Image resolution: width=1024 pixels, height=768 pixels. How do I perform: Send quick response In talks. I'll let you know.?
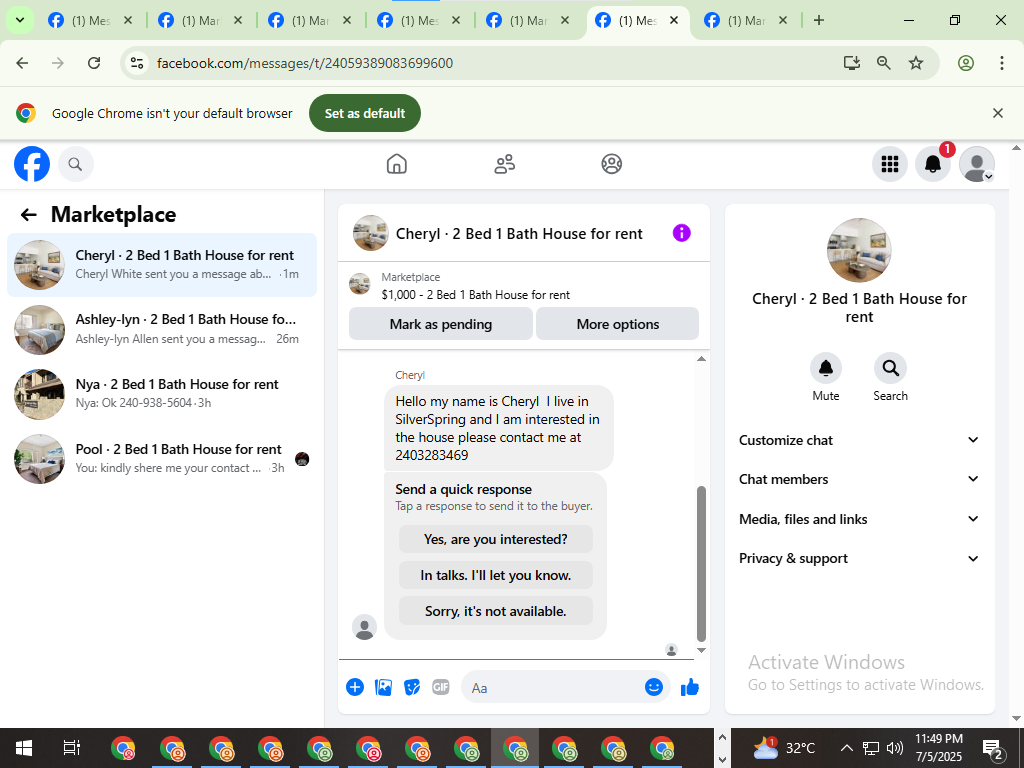pyautogui.click(x=496, y=575)
